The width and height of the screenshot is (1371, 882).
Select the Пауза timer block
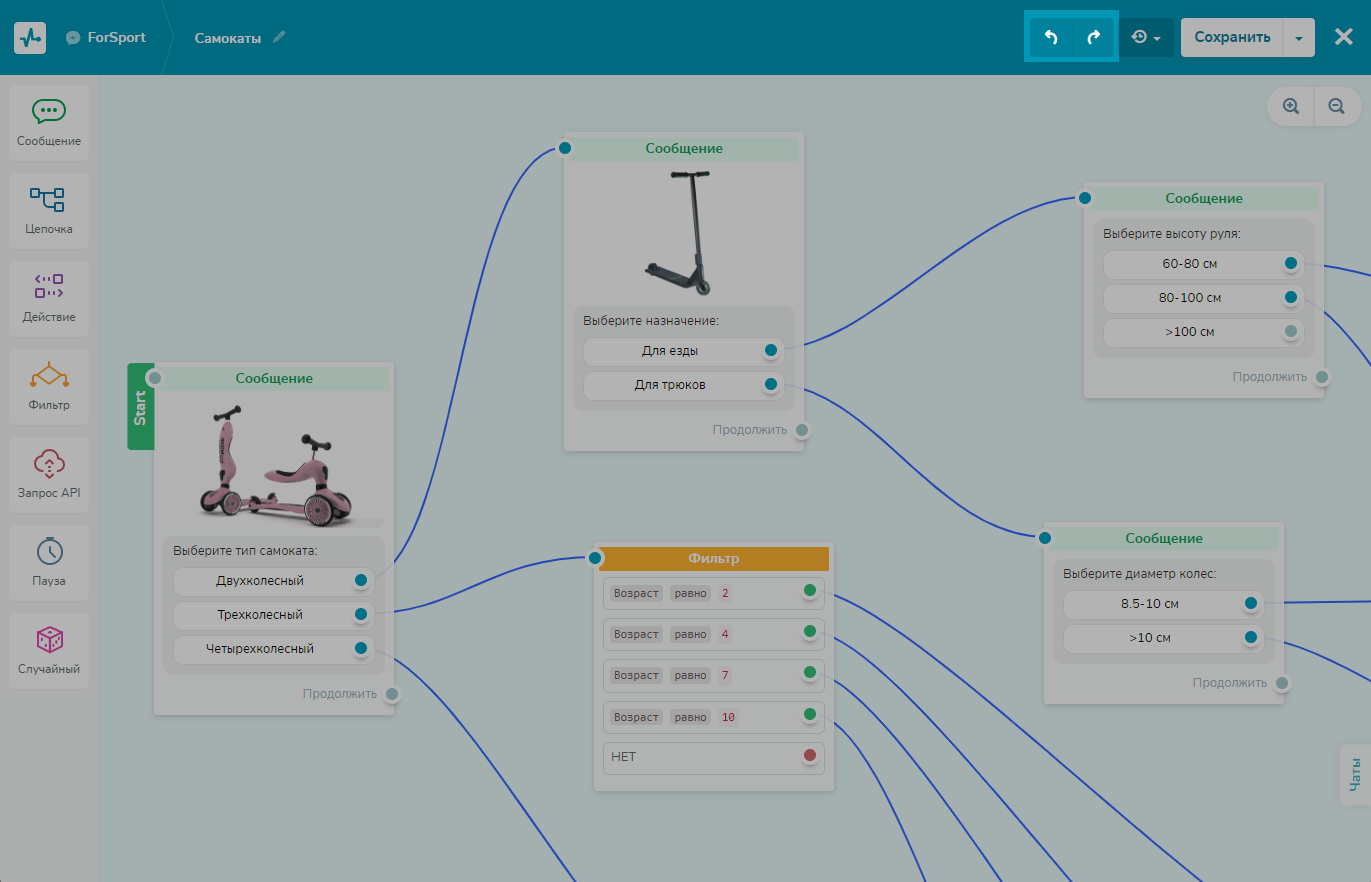(49, 563)
